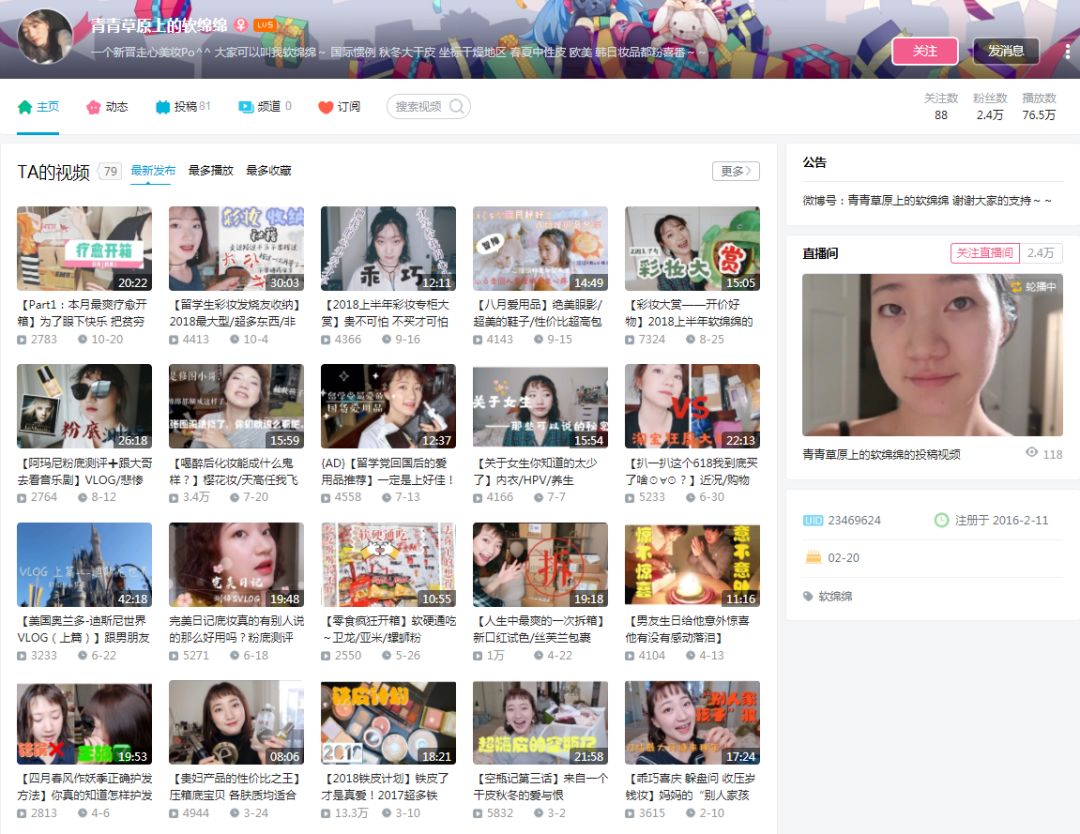The height and width of the screenshot is (834, 1080).
Task: Click the green clock icon next to 注册于 2016-2-11
Action: coord(940,519)
